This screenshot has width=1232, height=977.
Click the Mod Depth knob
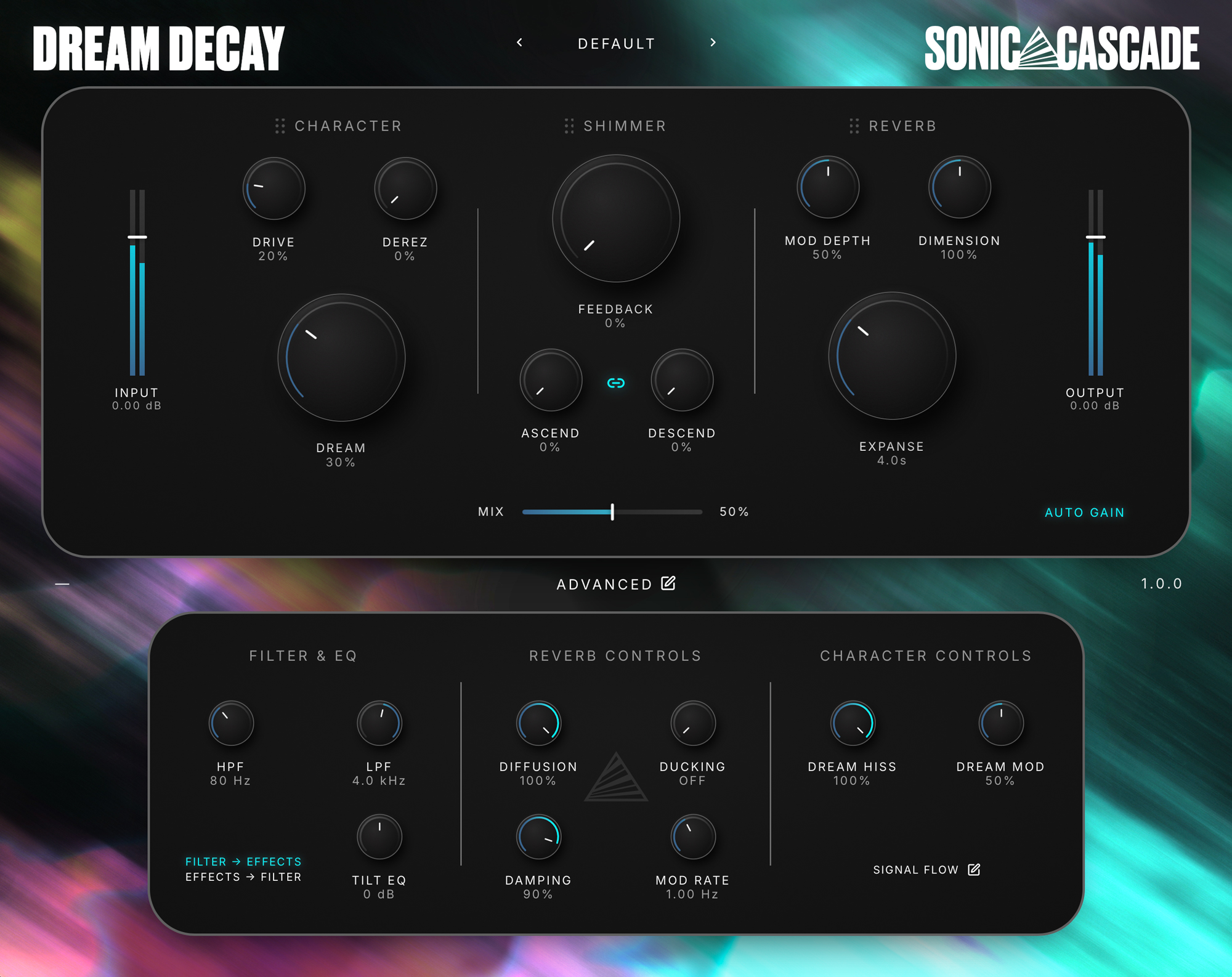[828, 187]
